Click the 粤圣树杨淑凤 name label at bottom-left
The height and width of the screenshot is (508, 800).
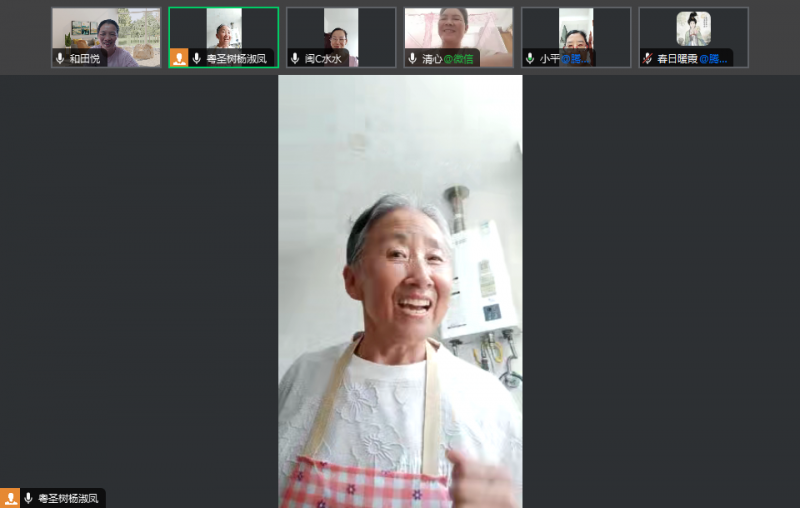coord(69,498)
